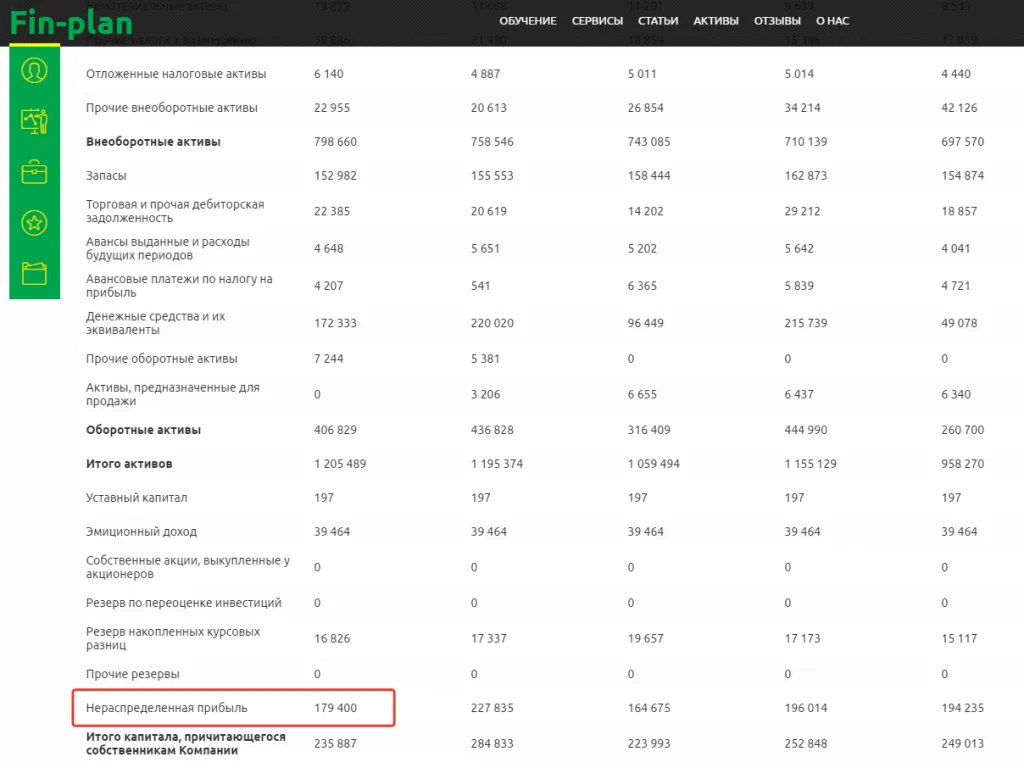
Task: Select the value "958 270"
Action: pos(962,464)
